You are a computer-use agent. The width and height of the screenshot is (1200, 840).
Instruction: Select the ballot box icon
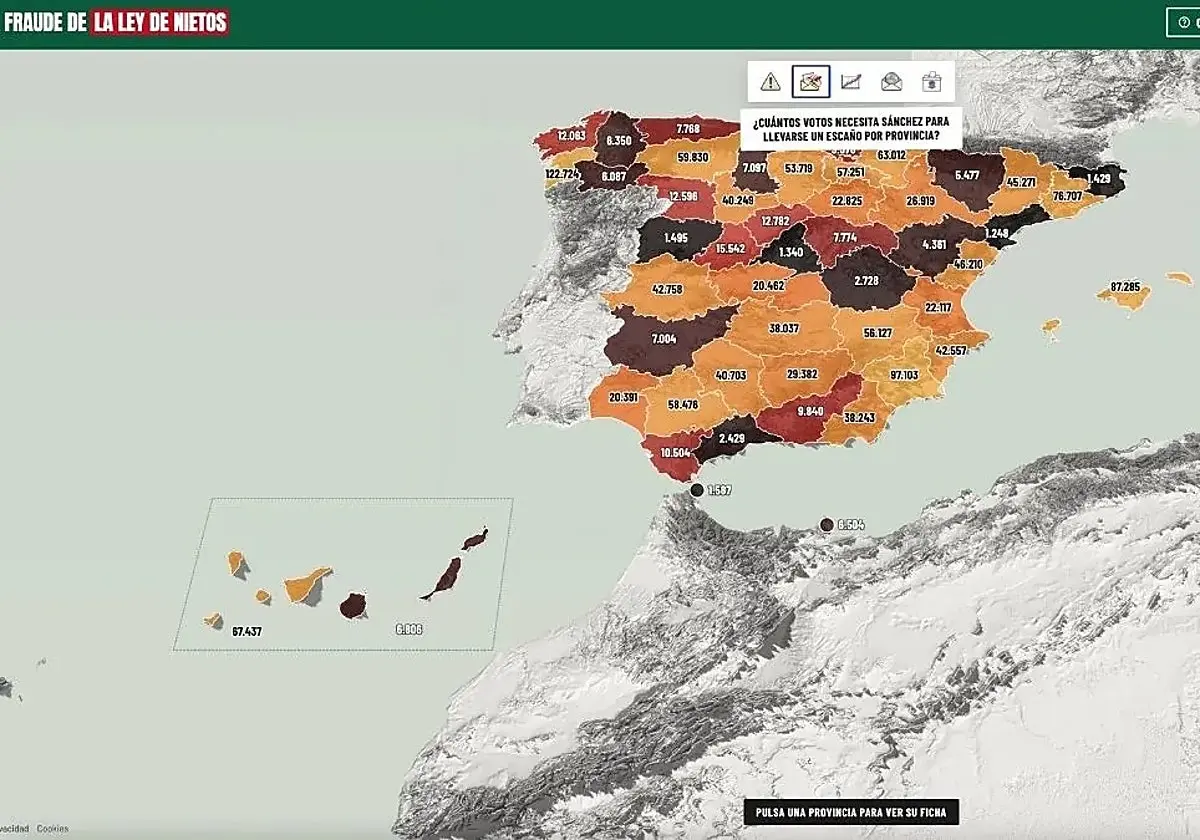(x=931, y=82)
